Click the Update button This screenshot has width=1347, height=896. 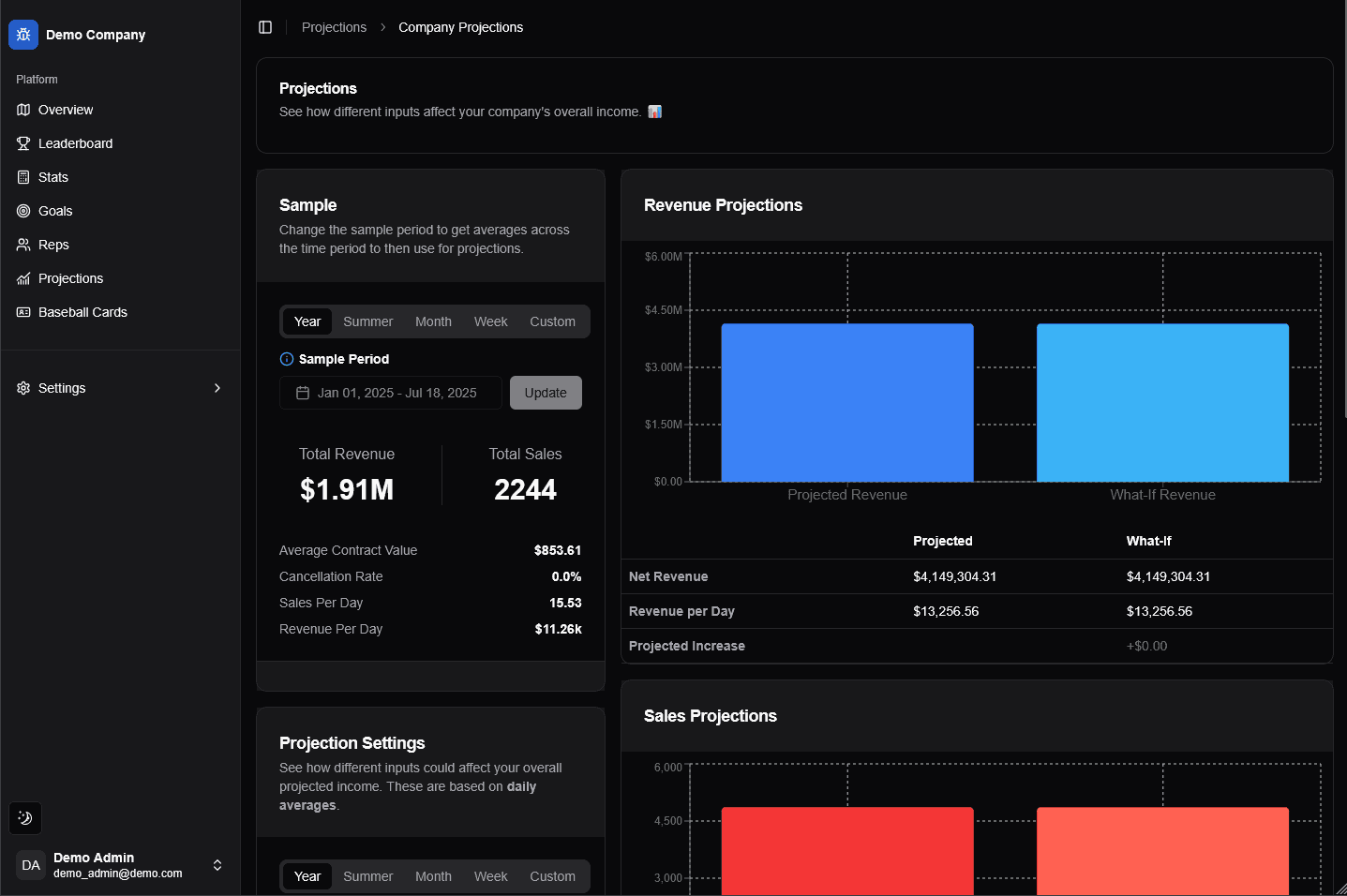click(x=546, y=393)
